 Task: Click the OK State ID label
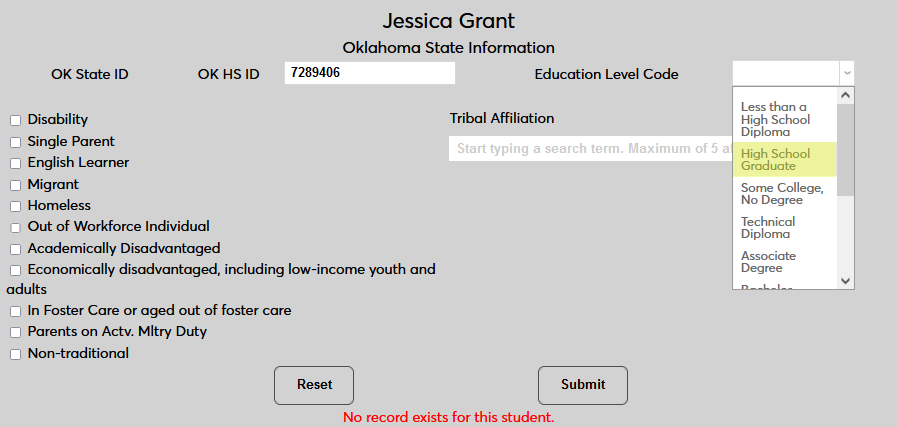click(x=90, y=74)
